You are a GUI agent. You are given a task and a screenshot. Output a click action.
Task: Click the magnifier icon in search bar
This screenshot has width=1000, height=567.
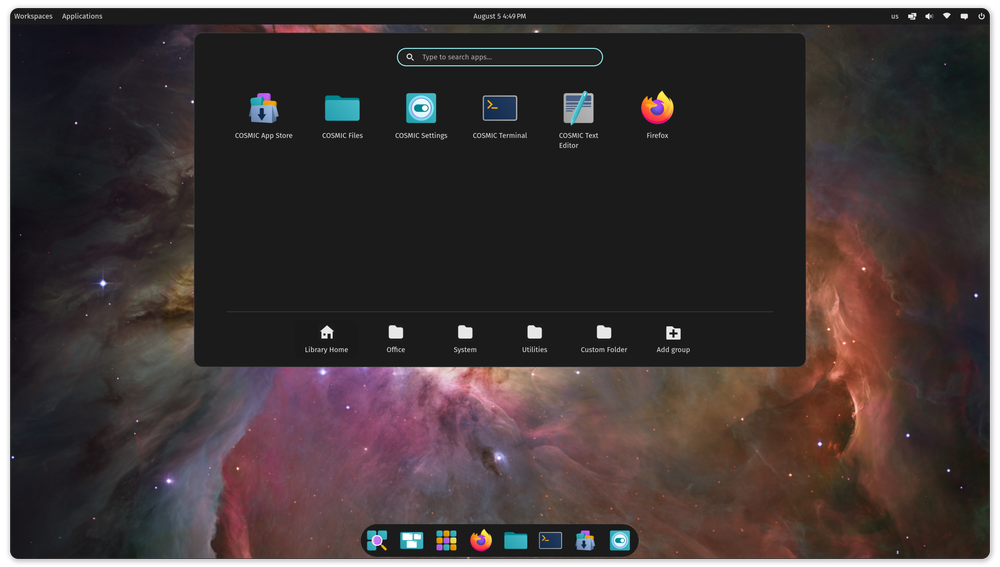(410, 57)
